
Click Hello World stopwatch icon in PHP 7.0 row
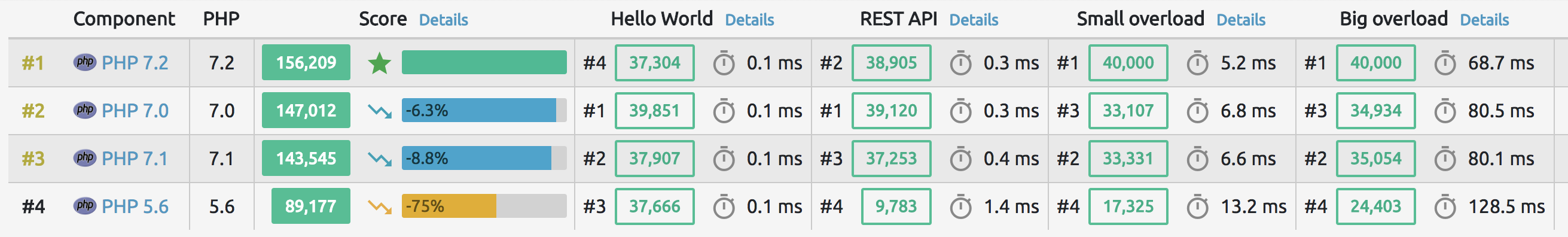pos(724,111)
